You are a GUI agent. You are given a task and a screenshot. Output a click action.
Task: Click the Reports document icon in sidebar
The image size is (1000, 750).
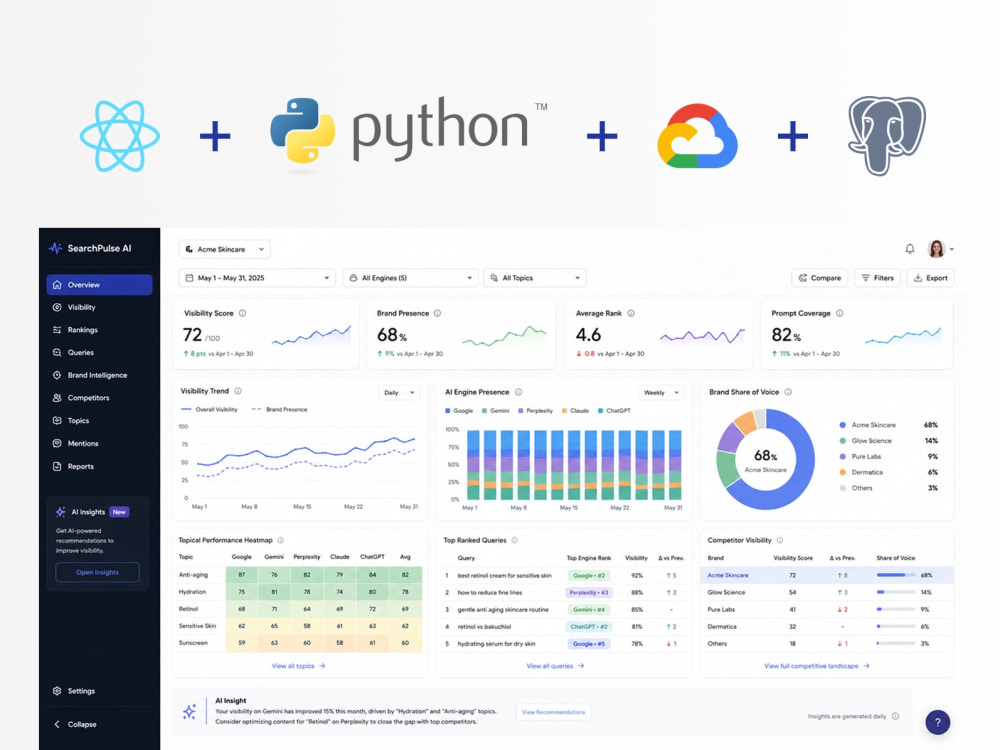(57, 466)
